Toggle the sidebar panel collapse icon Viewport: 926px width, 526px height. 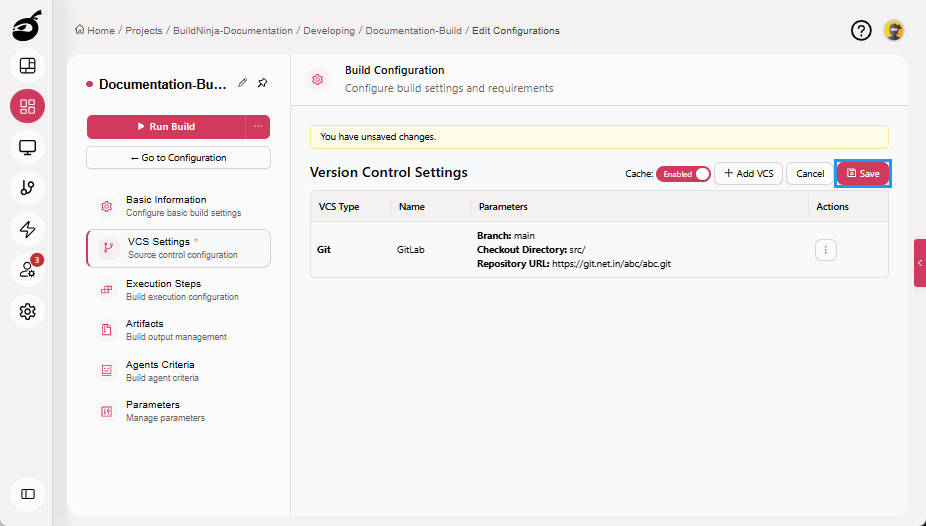click(27, 494)
